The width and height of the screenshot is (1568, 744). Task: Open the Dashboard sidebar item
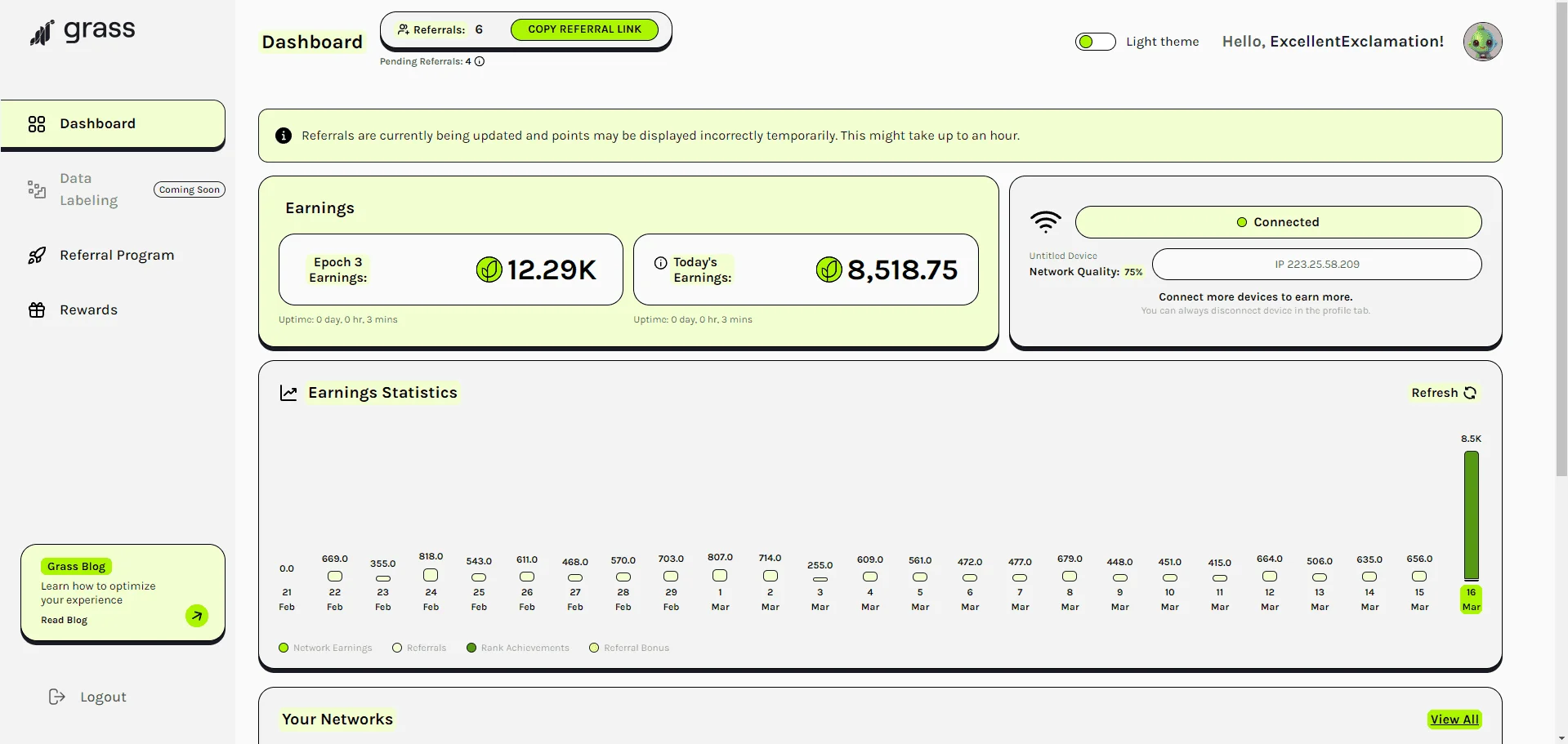(113, 124)
